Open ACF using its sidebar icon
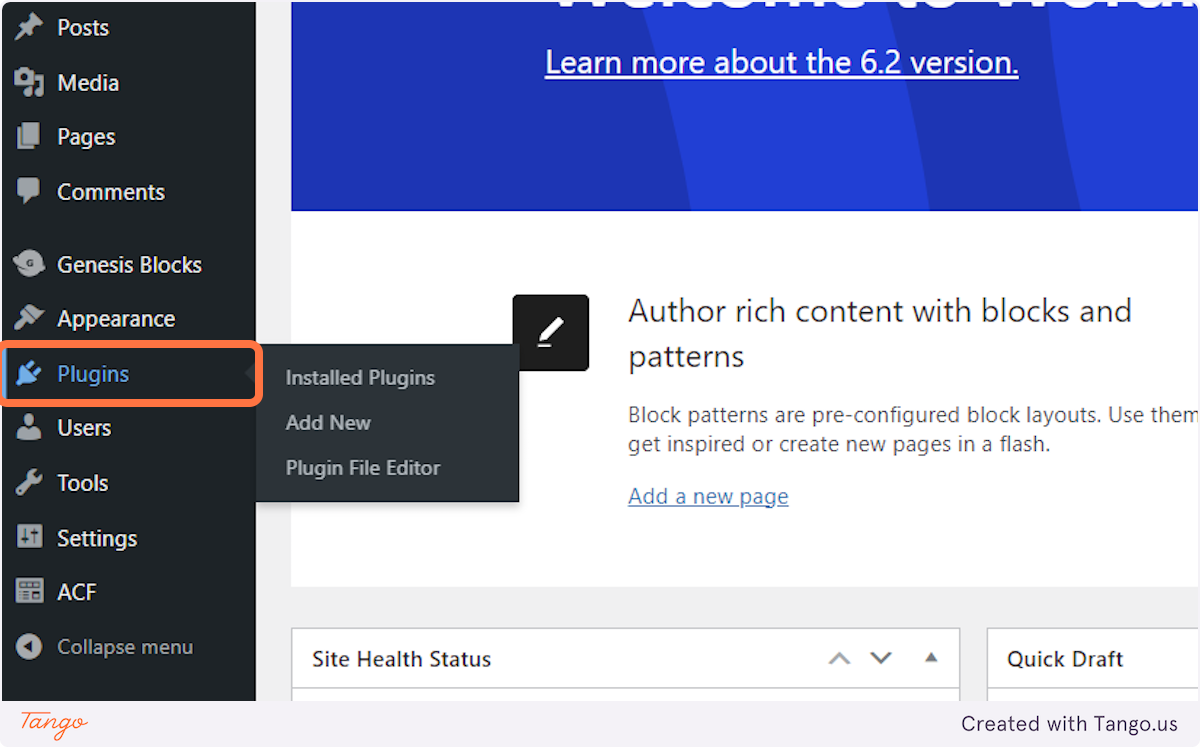 pyautogui.click(x=27, y=591)
